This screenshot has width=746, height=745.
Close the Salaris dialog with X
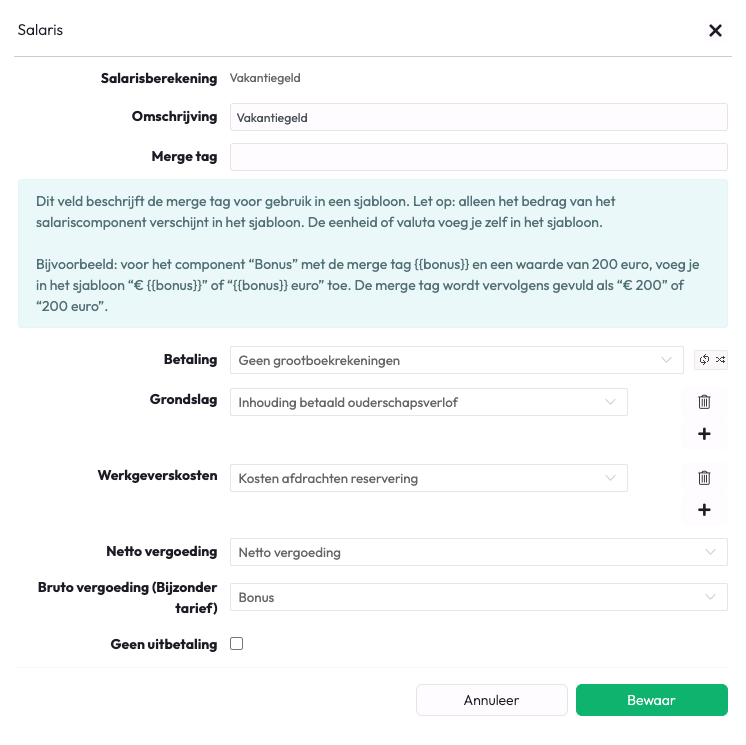click(x=715, y=31)
